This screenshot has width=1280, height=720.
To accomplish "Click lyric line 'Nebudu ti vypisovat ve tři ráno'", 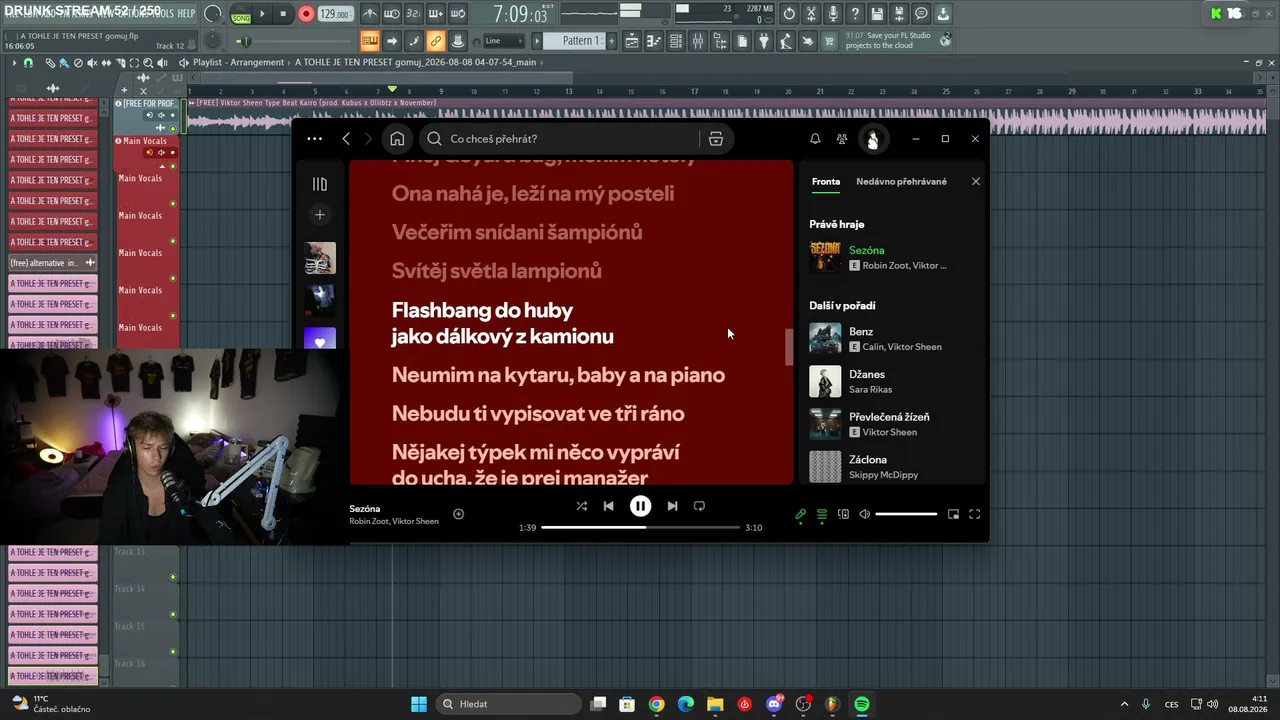I will [538, 414].
